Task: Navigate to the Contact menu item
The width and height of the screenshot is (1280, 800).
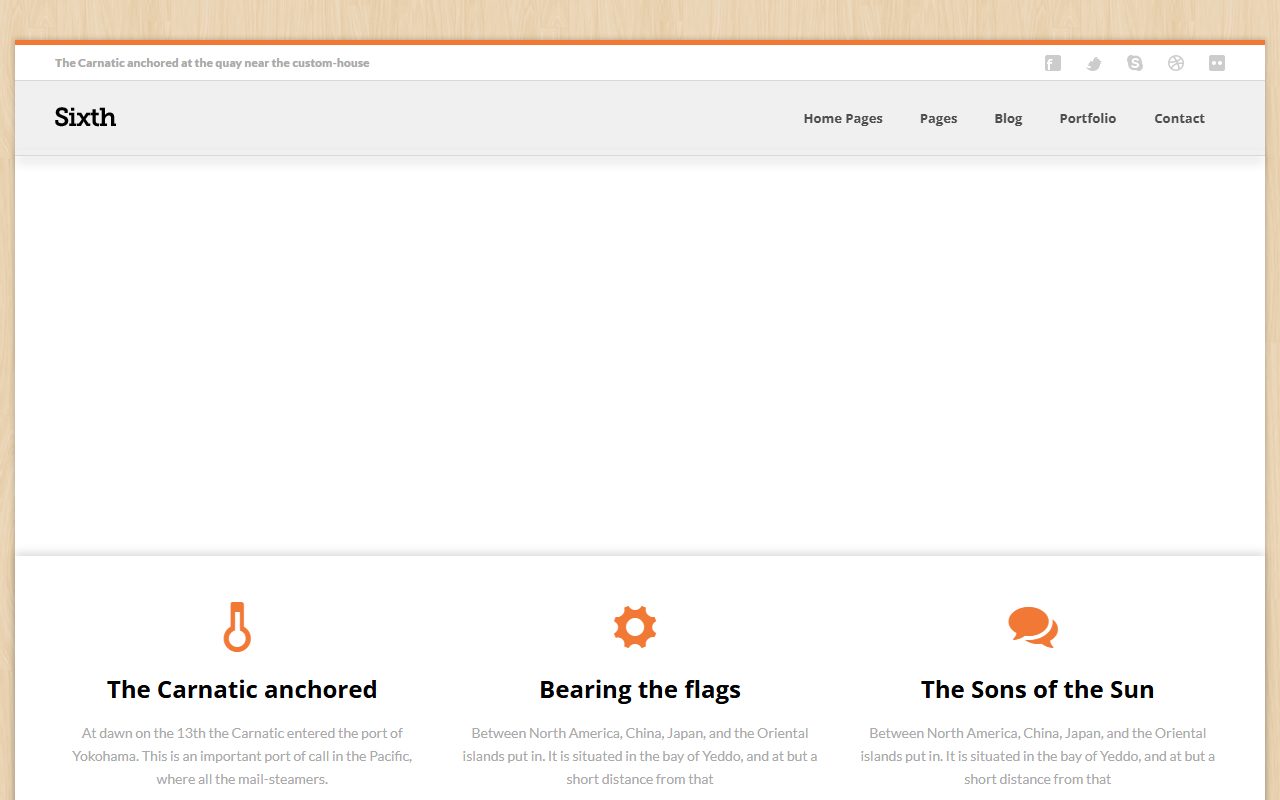Action: [1180, 118]
